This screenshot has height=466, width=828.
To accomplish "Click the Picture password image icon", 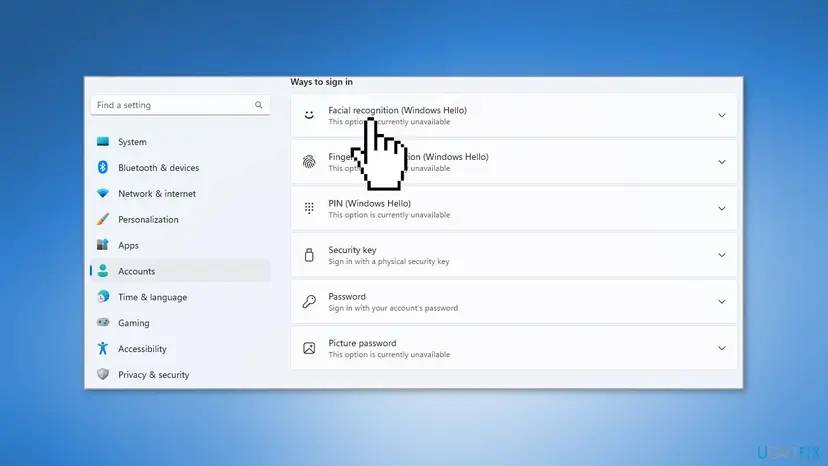I will pos(309,348).
